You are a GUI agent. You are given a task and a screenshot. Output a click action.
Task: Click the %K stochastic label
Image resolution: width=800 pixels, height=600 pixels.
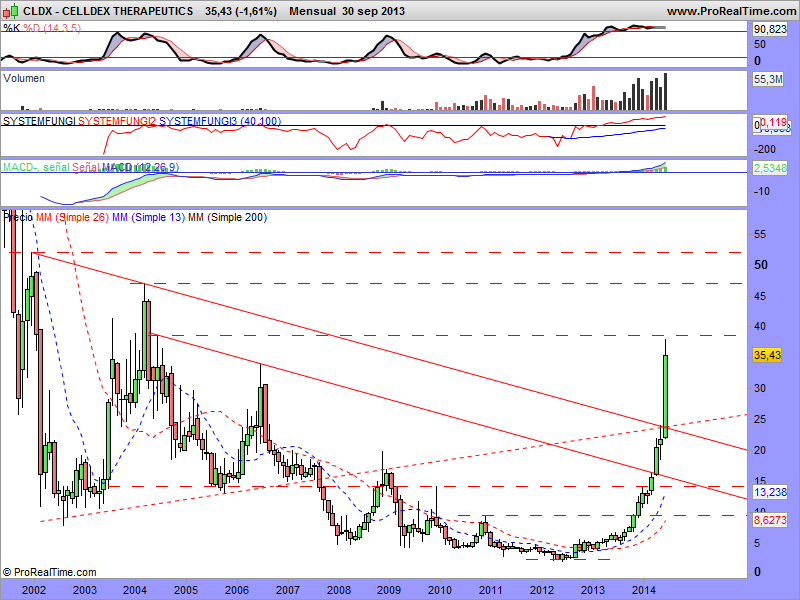(11, 28)
